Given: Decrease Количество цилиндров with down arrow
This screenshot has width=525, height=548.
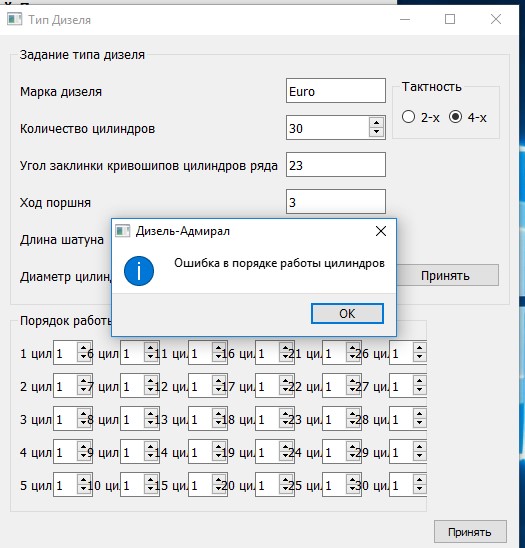Looking at the screenshot, I should [376, 132].
